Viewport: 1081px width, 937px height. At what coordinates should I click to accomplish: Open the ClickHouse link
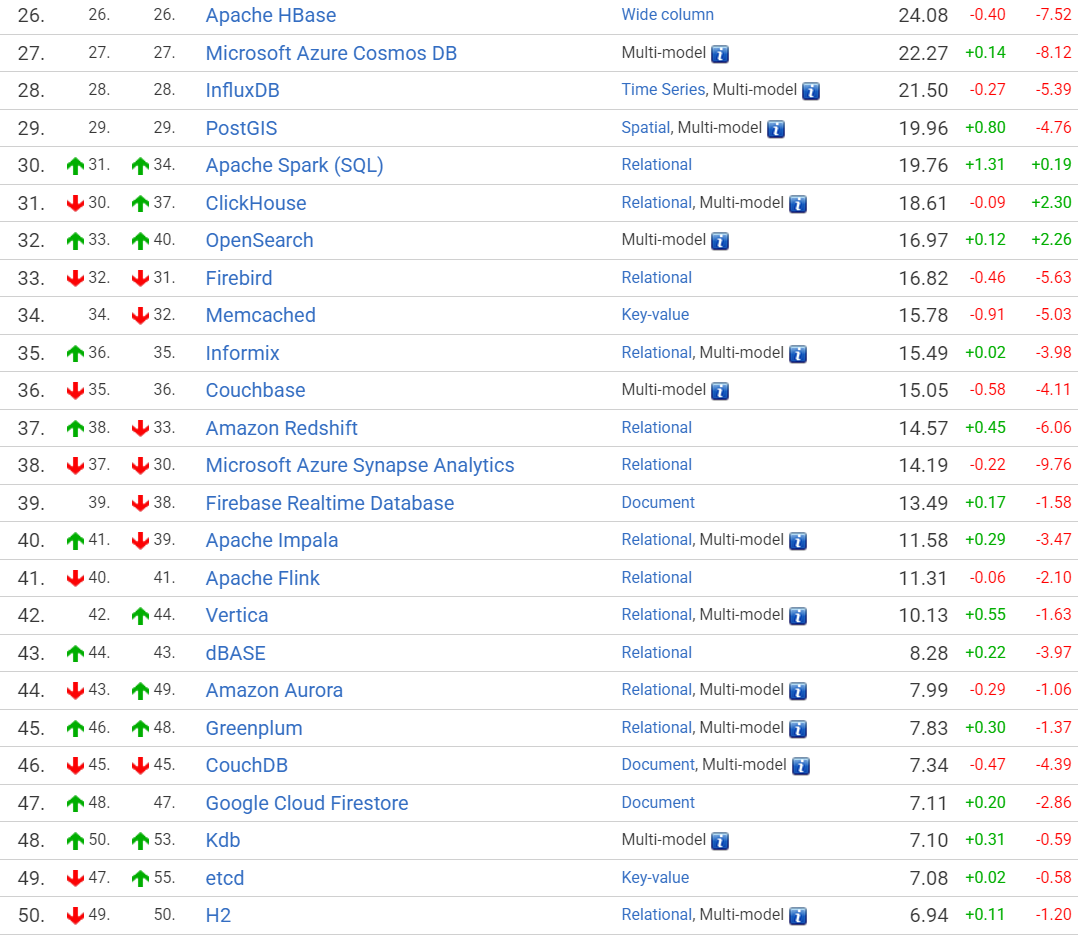[256, 203]
